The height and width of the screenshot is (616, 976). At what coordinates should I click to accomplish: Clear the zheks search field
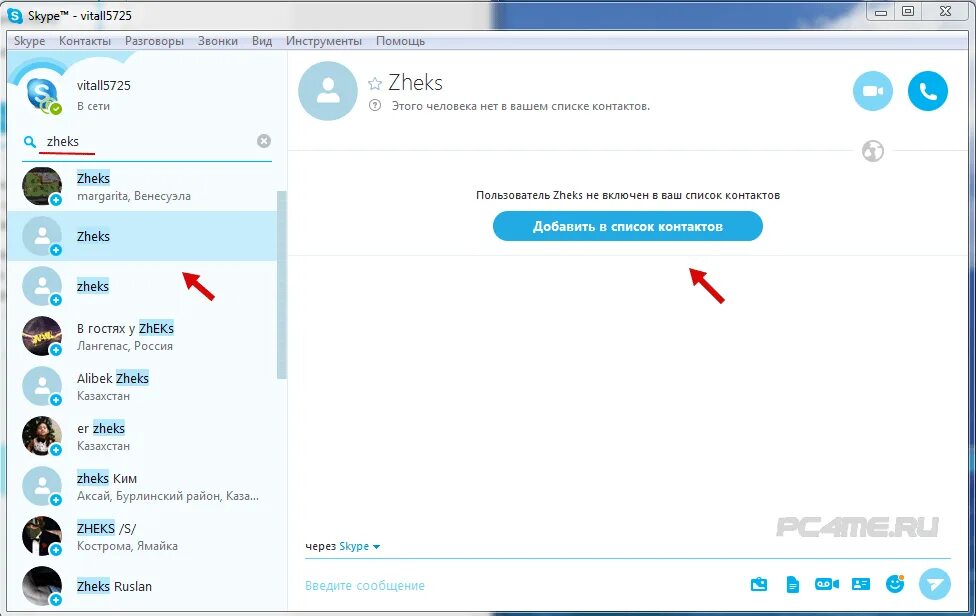pos(264,141)
